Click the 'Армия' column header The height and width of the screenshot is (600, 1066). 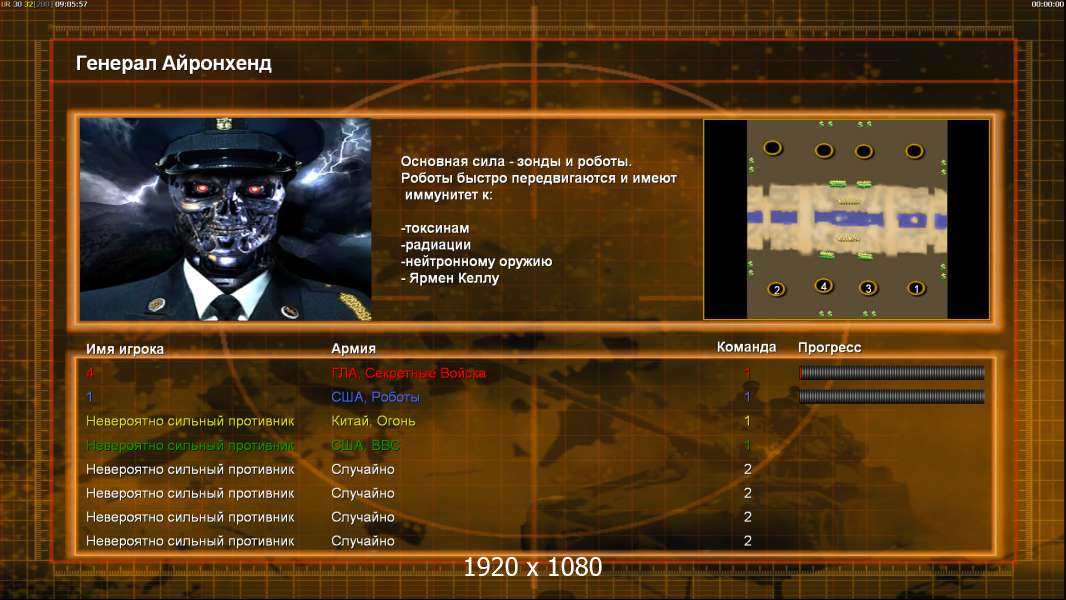point(354,349)
